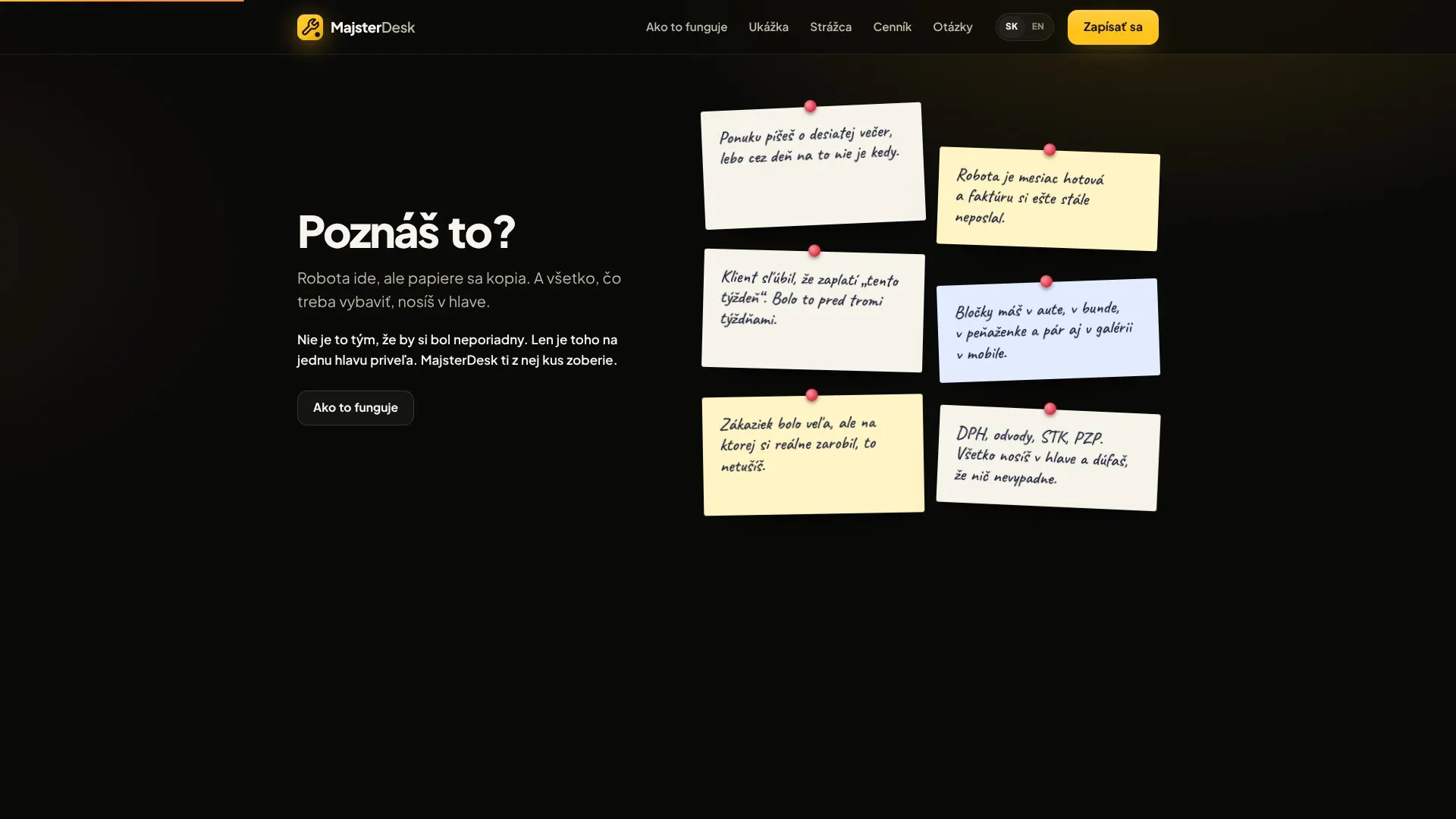Open the Ukážka navigation link
This screenshot has width=1456, height=819.
click(768, 27)
